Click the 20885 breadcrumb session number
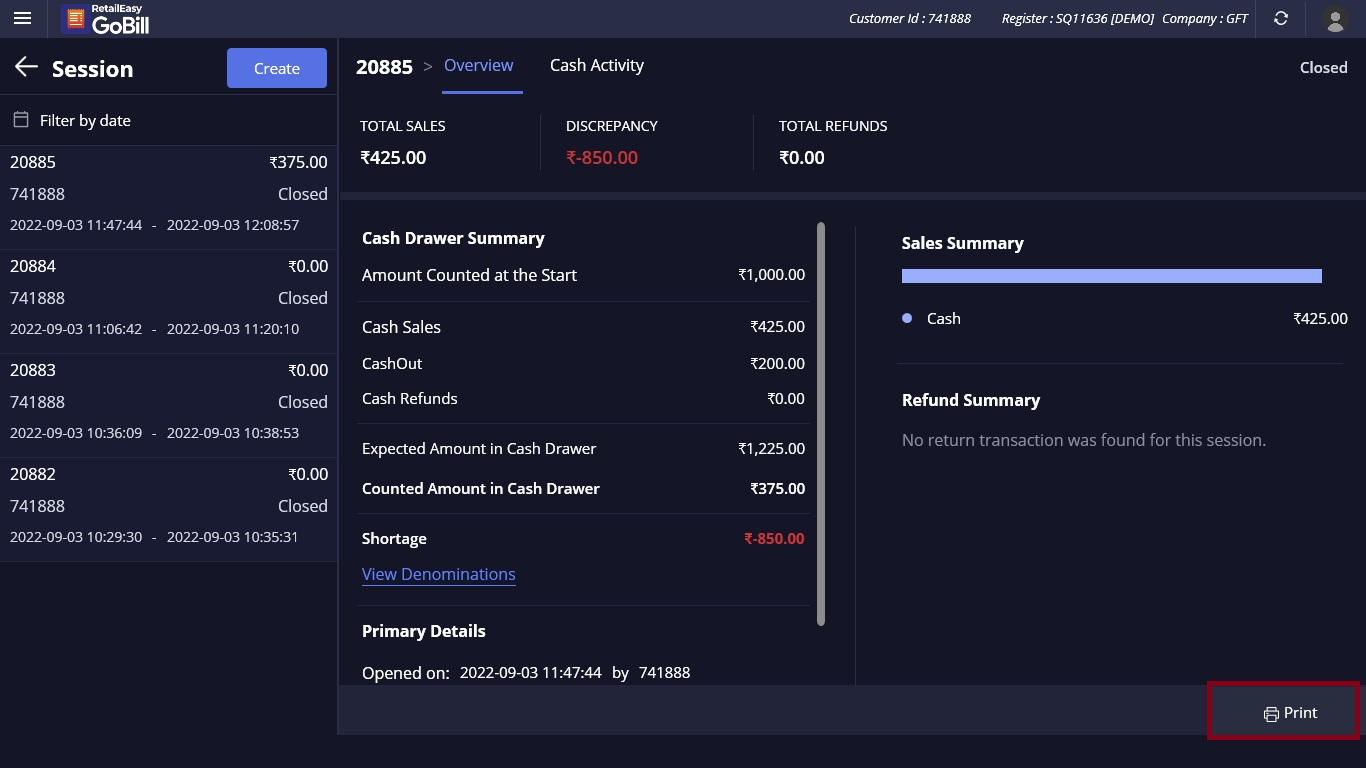 click(x=384, y=67)
